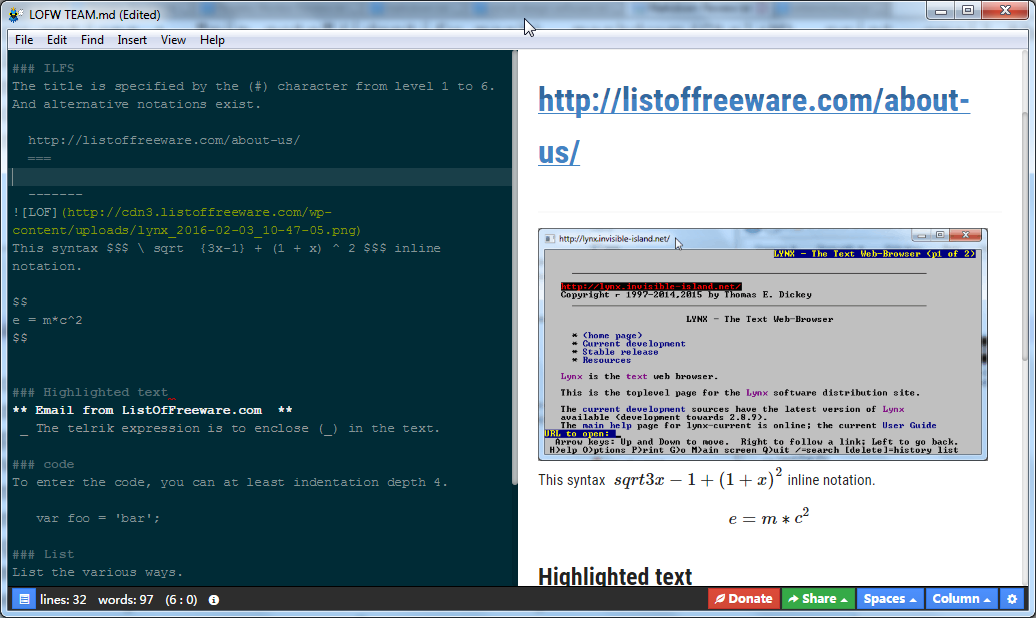Click the '### Highlighted text' line in editor
Viewport: 1036px width, 618px height.
pyautogui.click(x=90, y=392)
